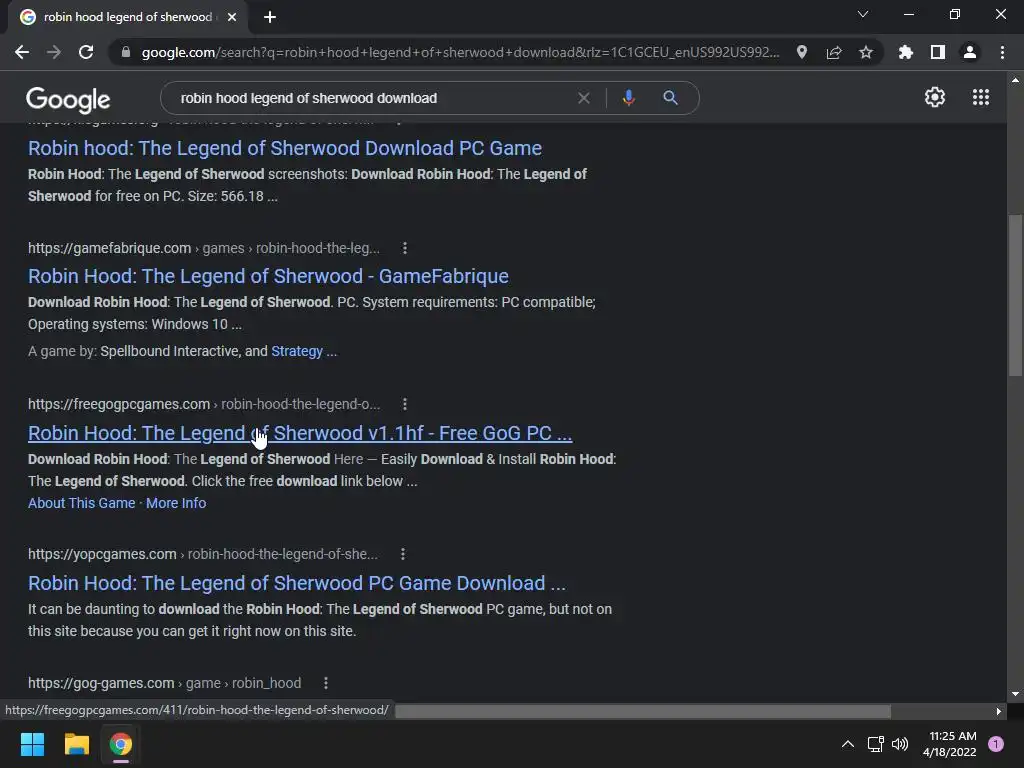Open the Chrome profile menu
The width and height of the screenshot is (1024, 768).
(x=970, y=52)
